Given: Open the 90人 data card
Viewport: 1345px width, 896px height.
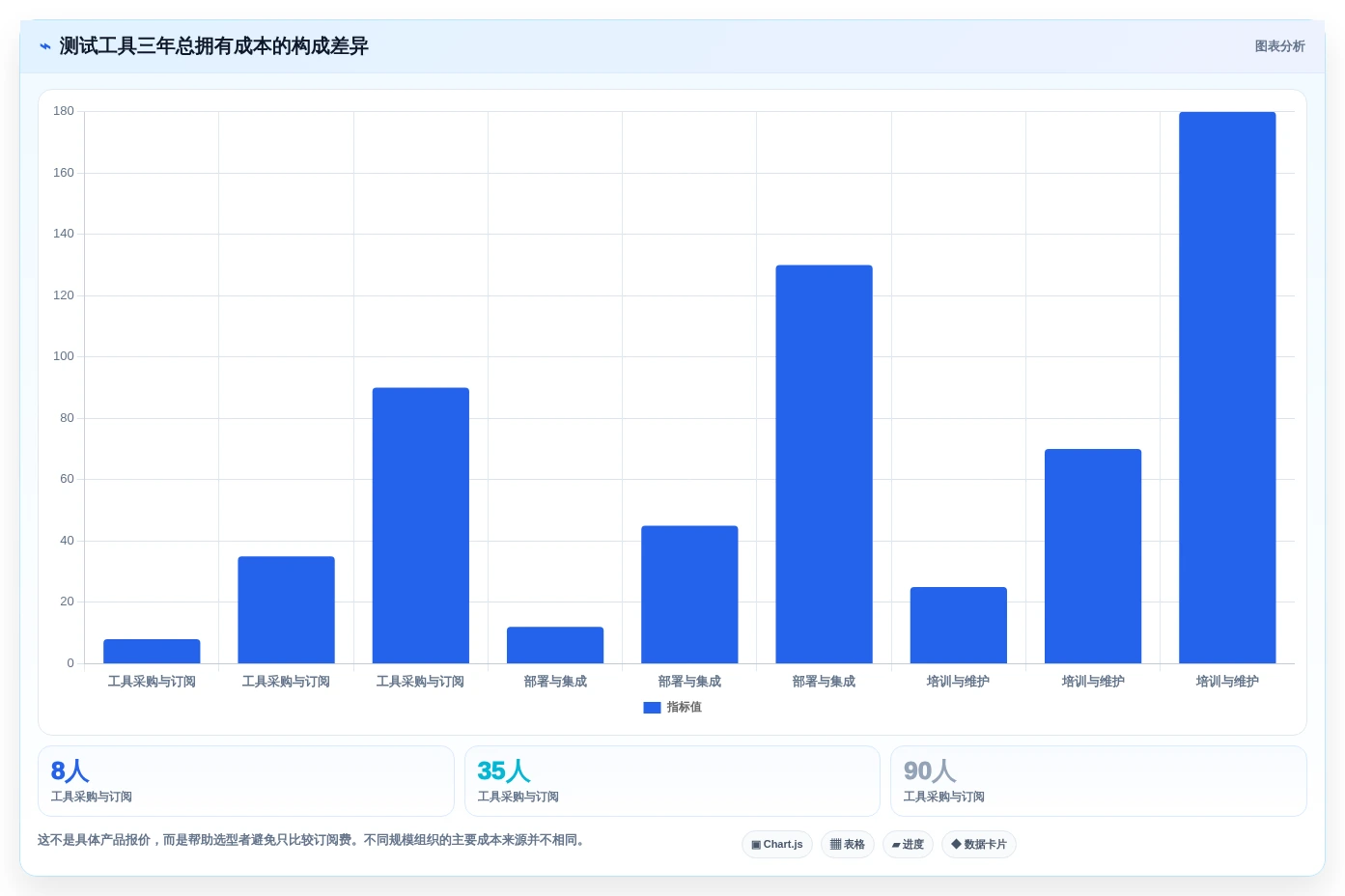Looking at the screenshot, I should point(1099,781).
